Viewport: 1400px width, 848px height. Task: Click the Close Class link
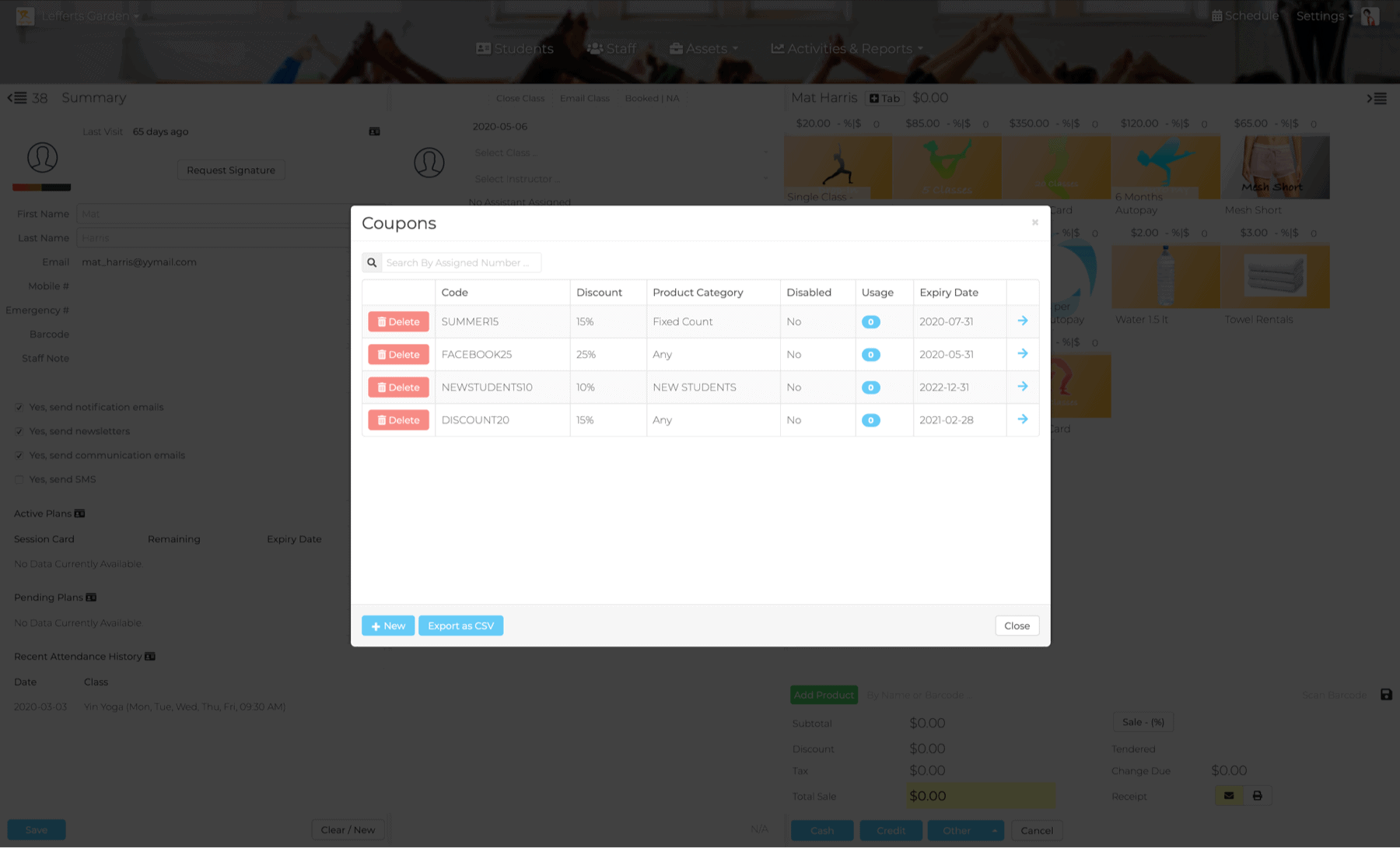click(x=520, y=98)
